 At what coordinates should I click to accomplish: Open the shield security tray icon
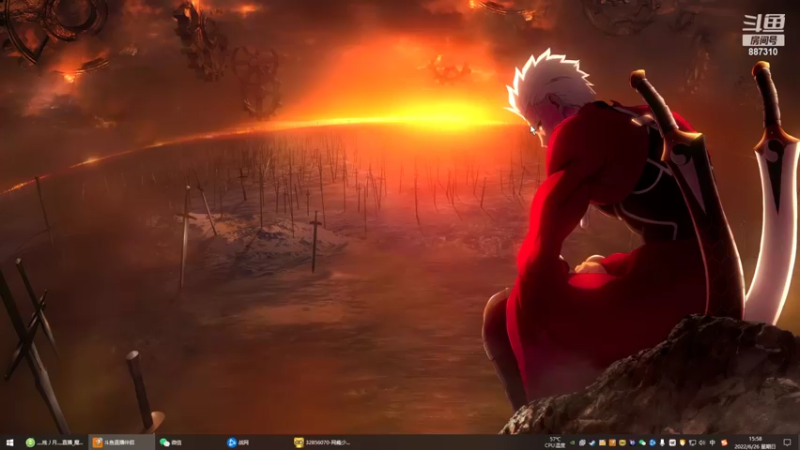point(682,442)
